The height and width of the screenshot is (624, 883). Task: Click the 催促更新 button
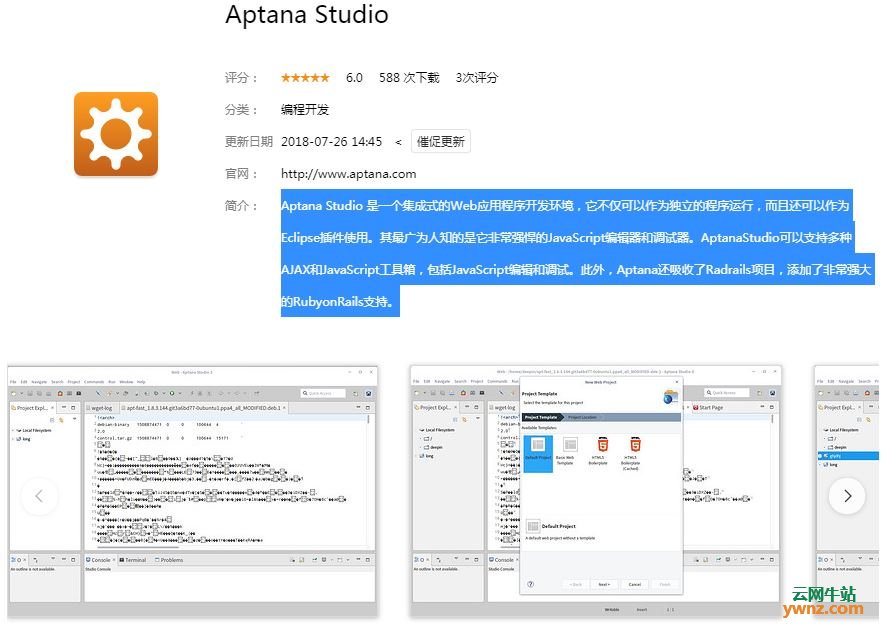coord(440,141)
